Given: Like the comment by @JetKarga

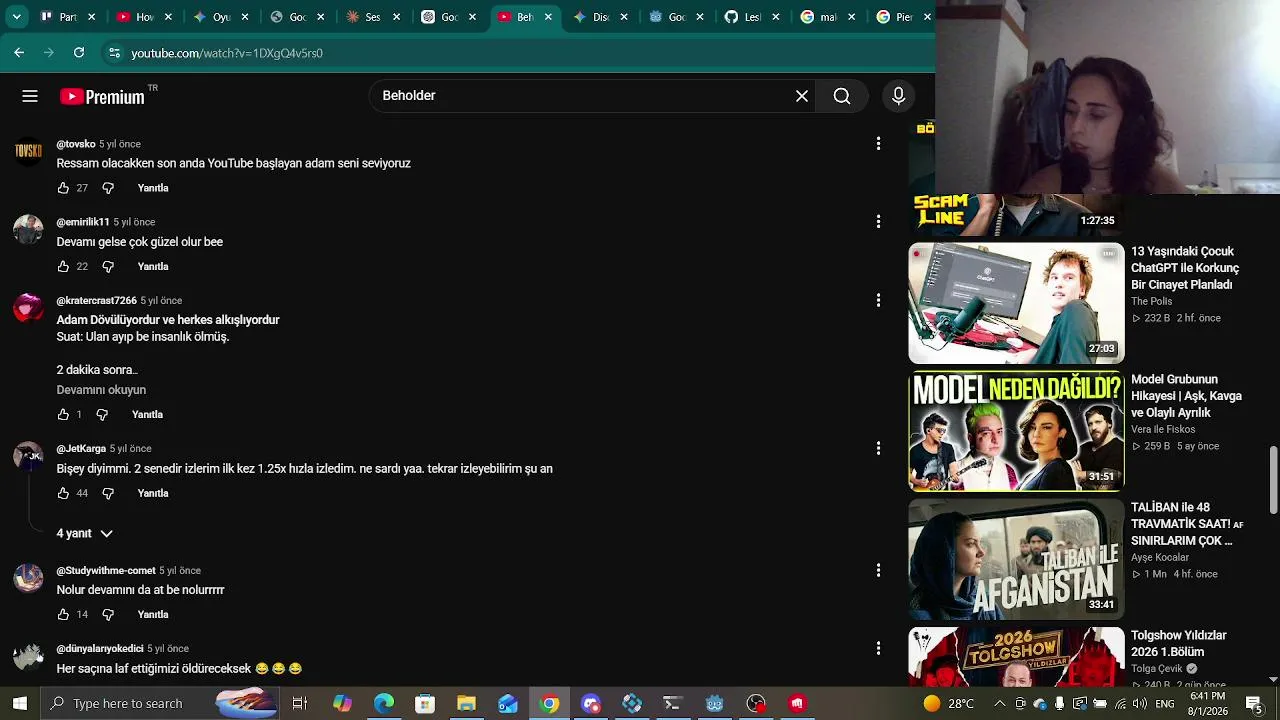Looking at the screenshot, I should (63, 494).
